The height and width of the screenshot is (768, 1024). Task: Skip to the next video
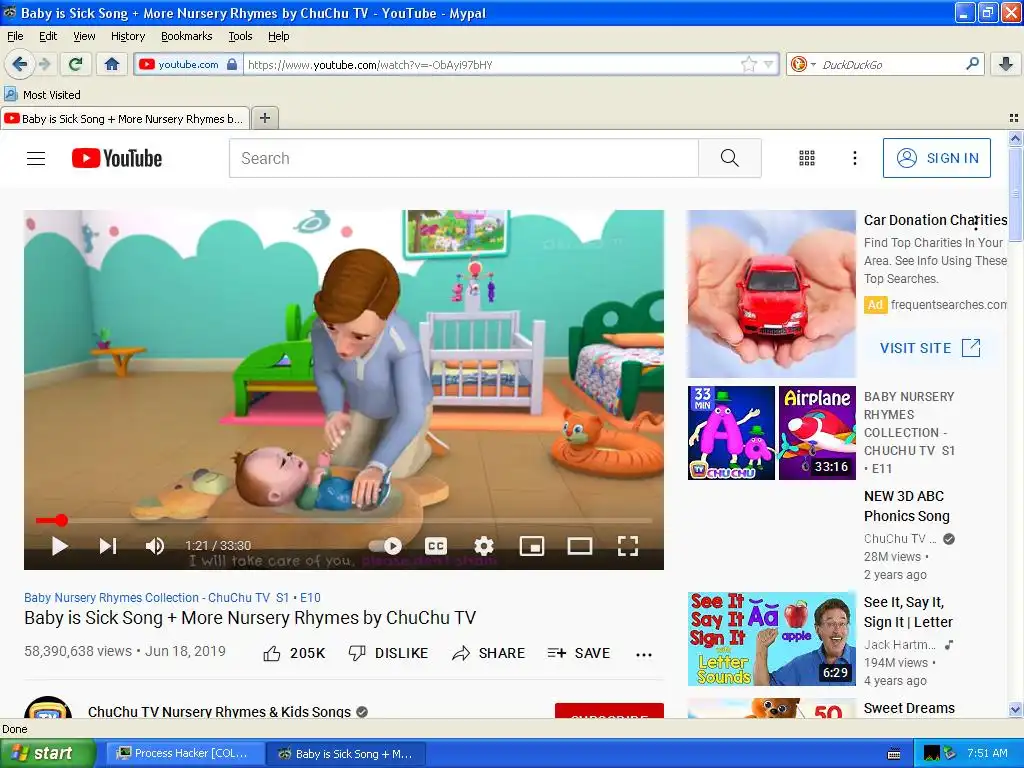(108, 546)
